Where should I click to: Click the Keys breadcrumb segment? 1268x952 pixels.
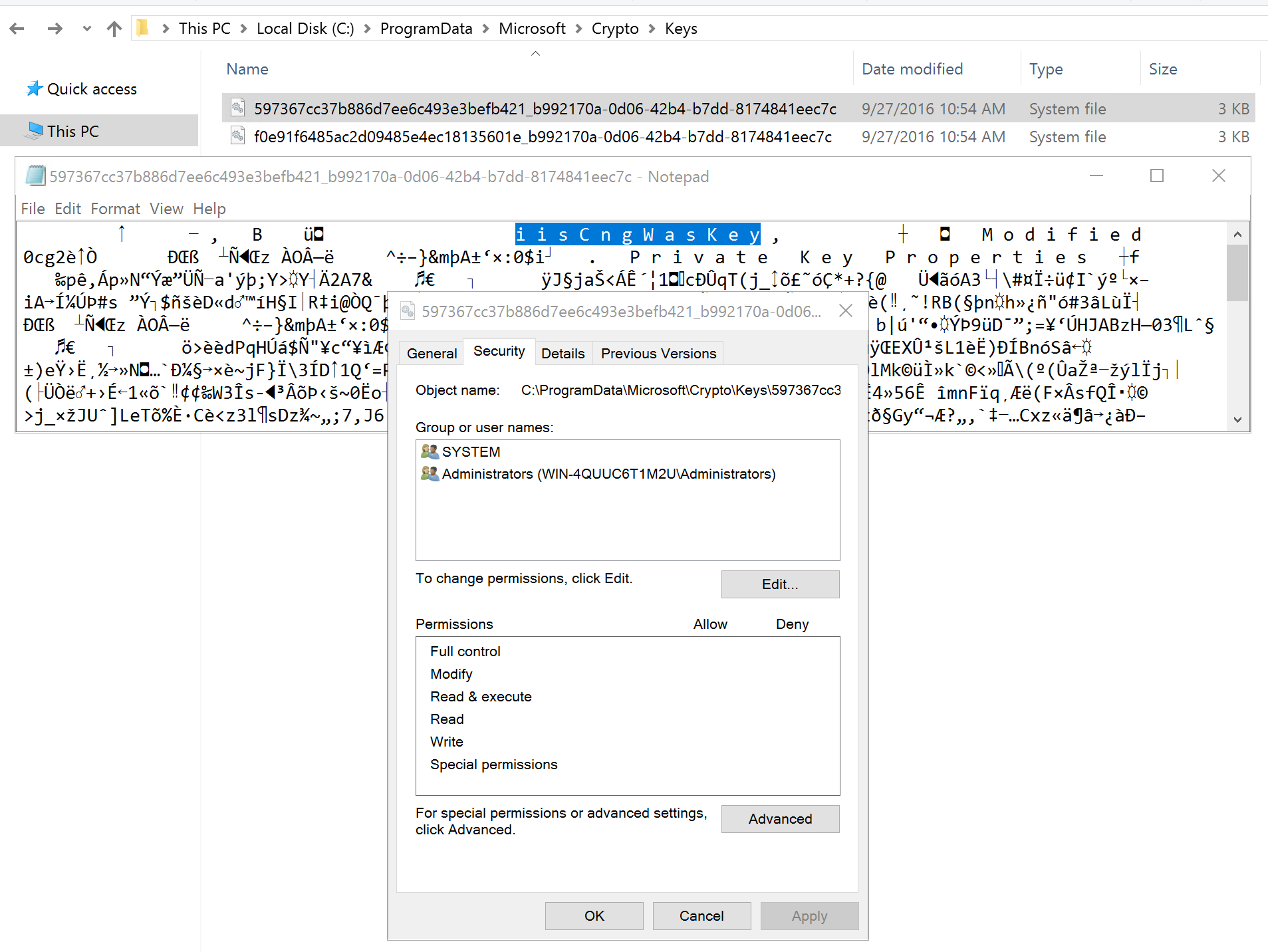pos(681,29)
